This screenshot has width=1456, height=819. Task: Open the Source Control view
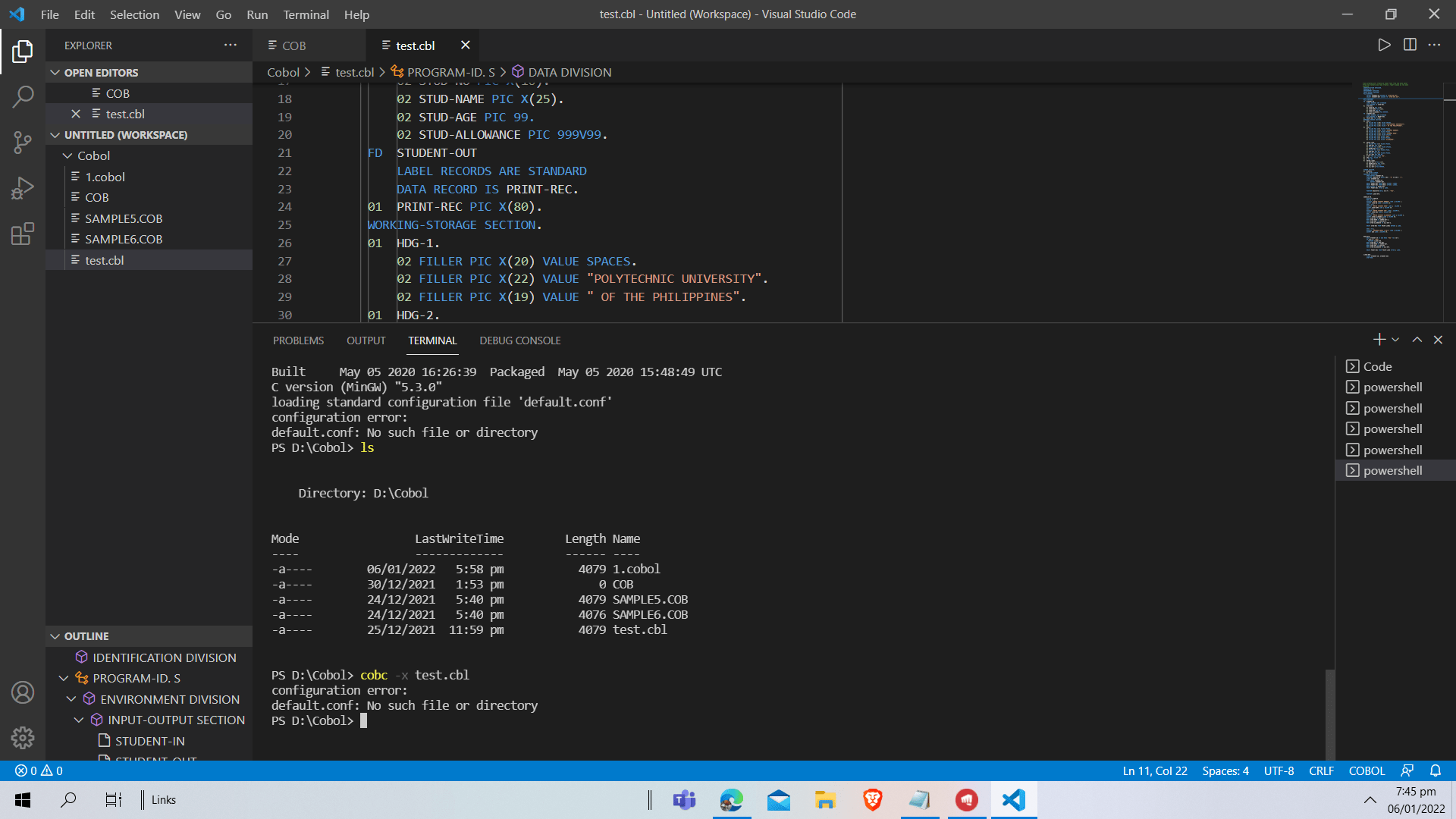[x=23, y=142]
